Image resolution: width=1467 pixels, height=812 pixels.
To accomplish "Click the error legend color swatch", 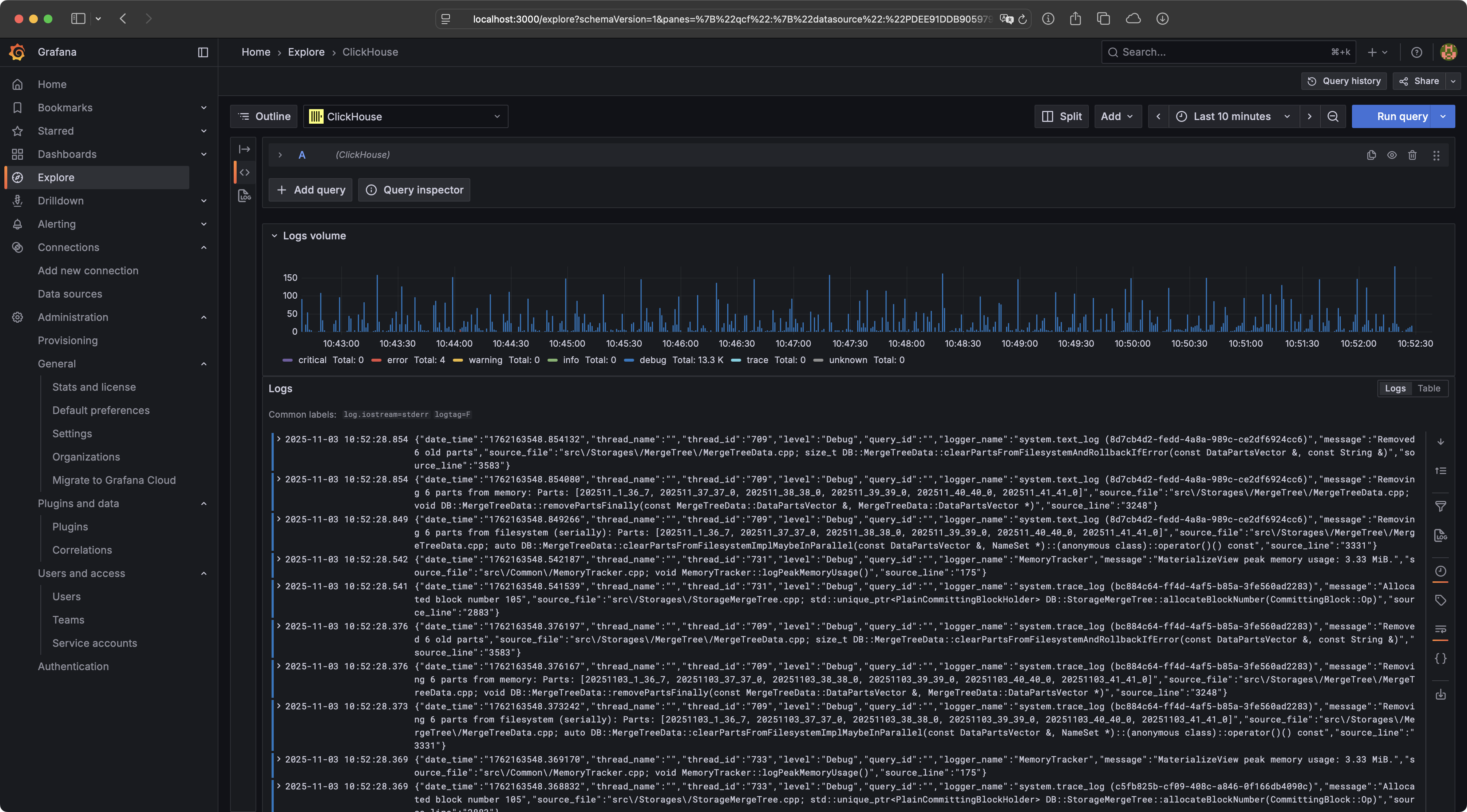I will [376, 360].
